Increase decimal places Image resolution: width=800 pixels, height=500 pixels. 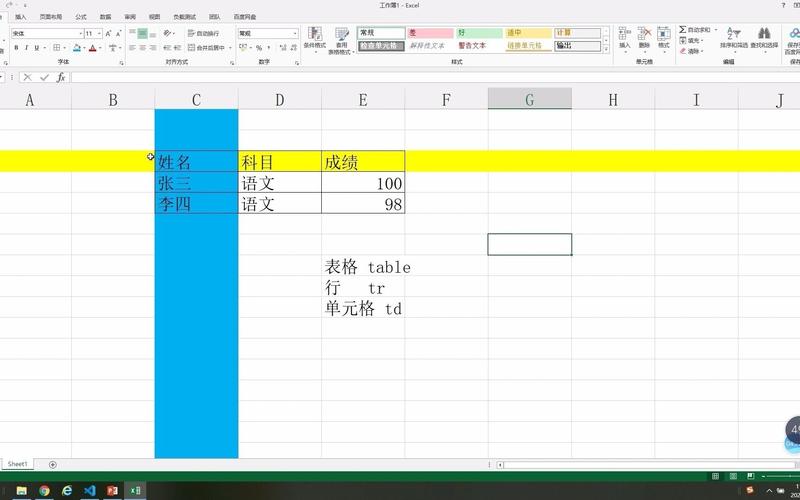click(283, 47)
